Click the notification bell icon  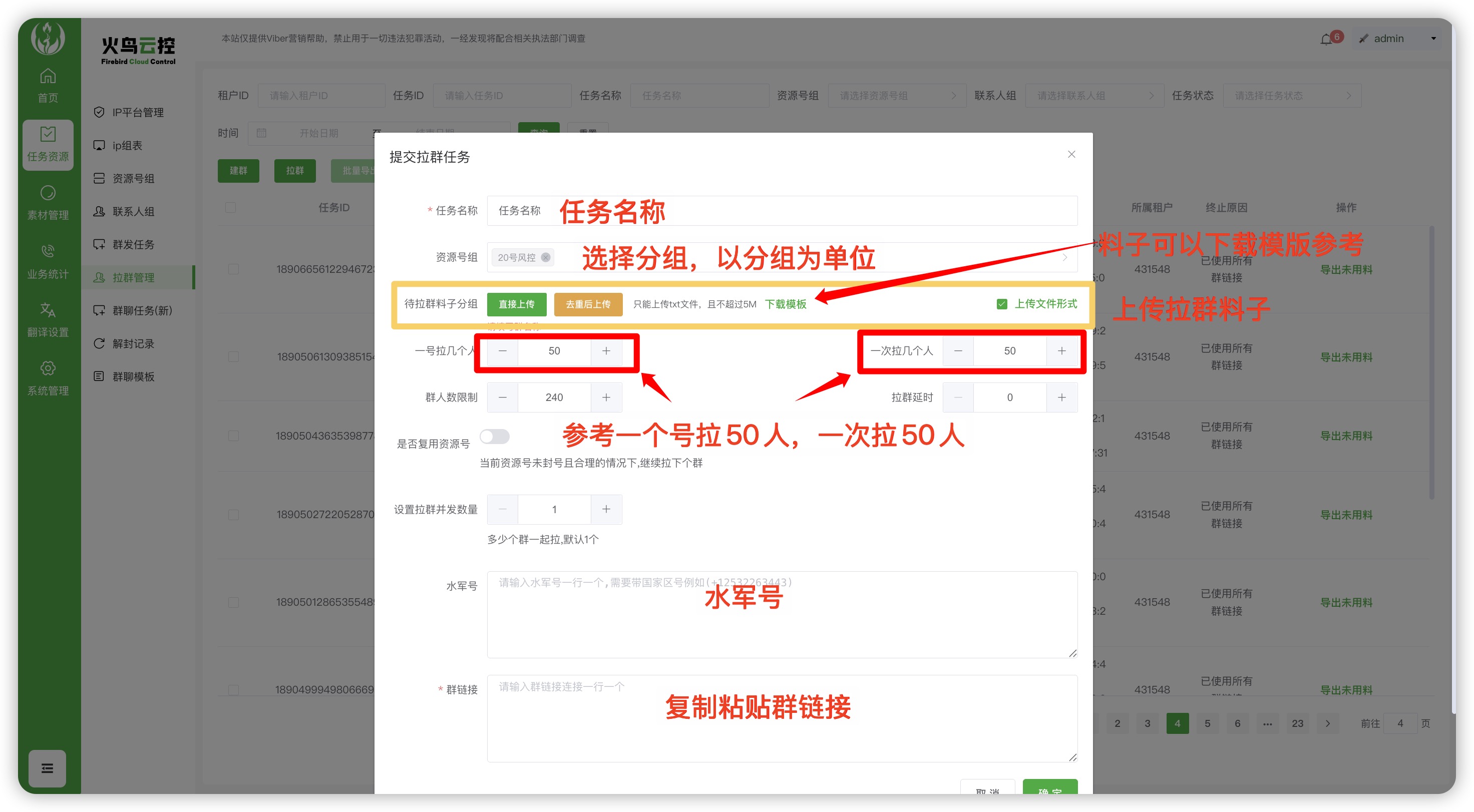pyautogui.click(x=1326, y=39)
